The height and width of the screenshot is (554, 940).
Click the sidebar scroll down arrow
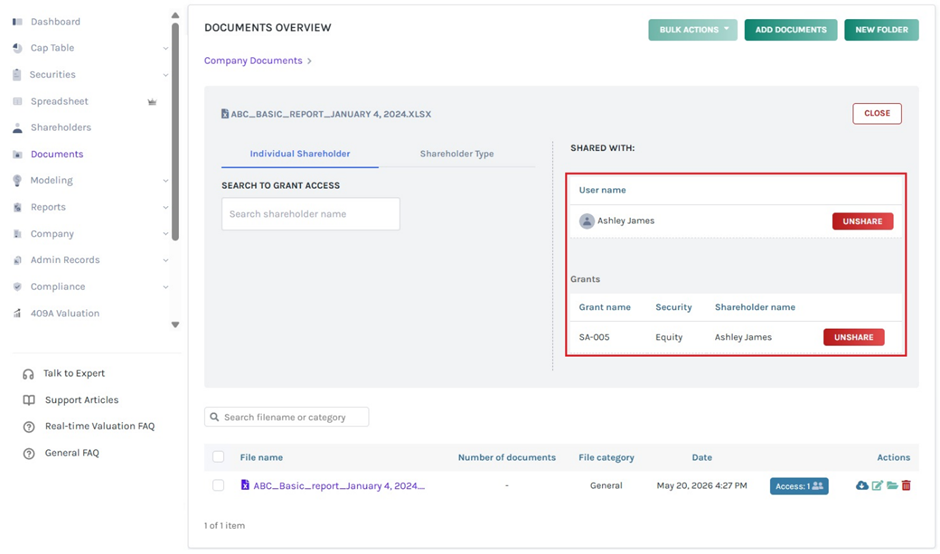click(x=175, y=325)
